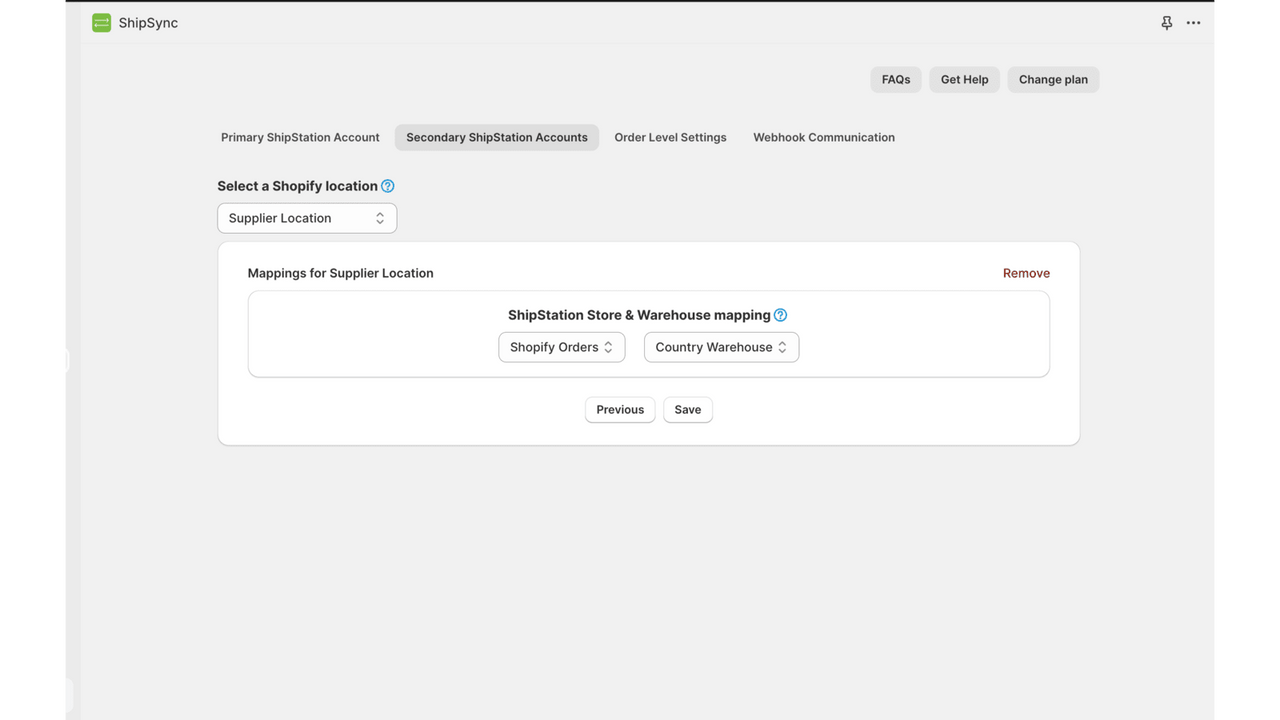Open help tooltip beside Select a Shopify location
The image size is (1280, 720).
click(x=388, y=186)
